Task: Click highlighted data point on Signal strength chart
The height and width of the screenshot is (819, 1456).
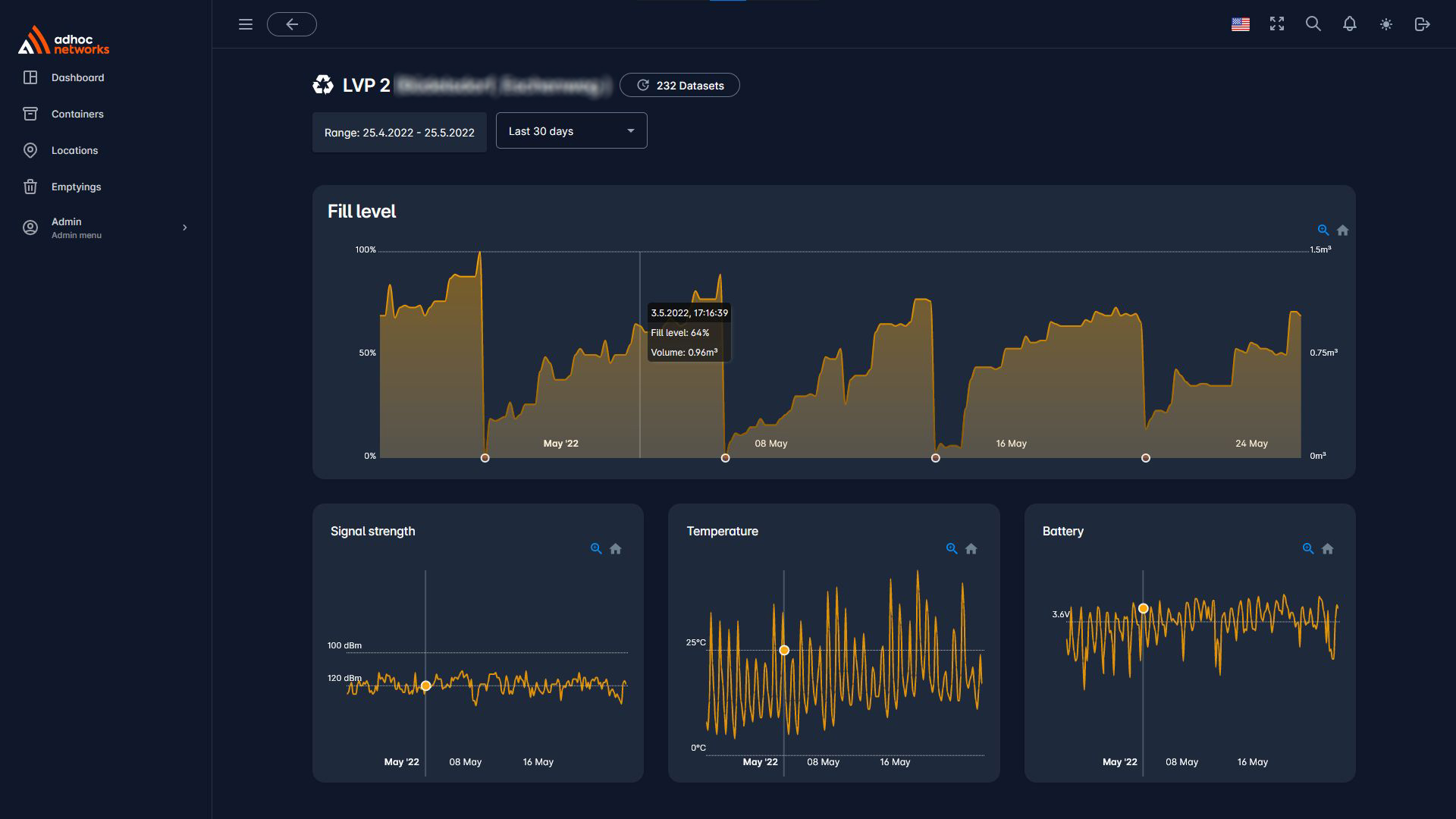Action: (x=426, y=686)
